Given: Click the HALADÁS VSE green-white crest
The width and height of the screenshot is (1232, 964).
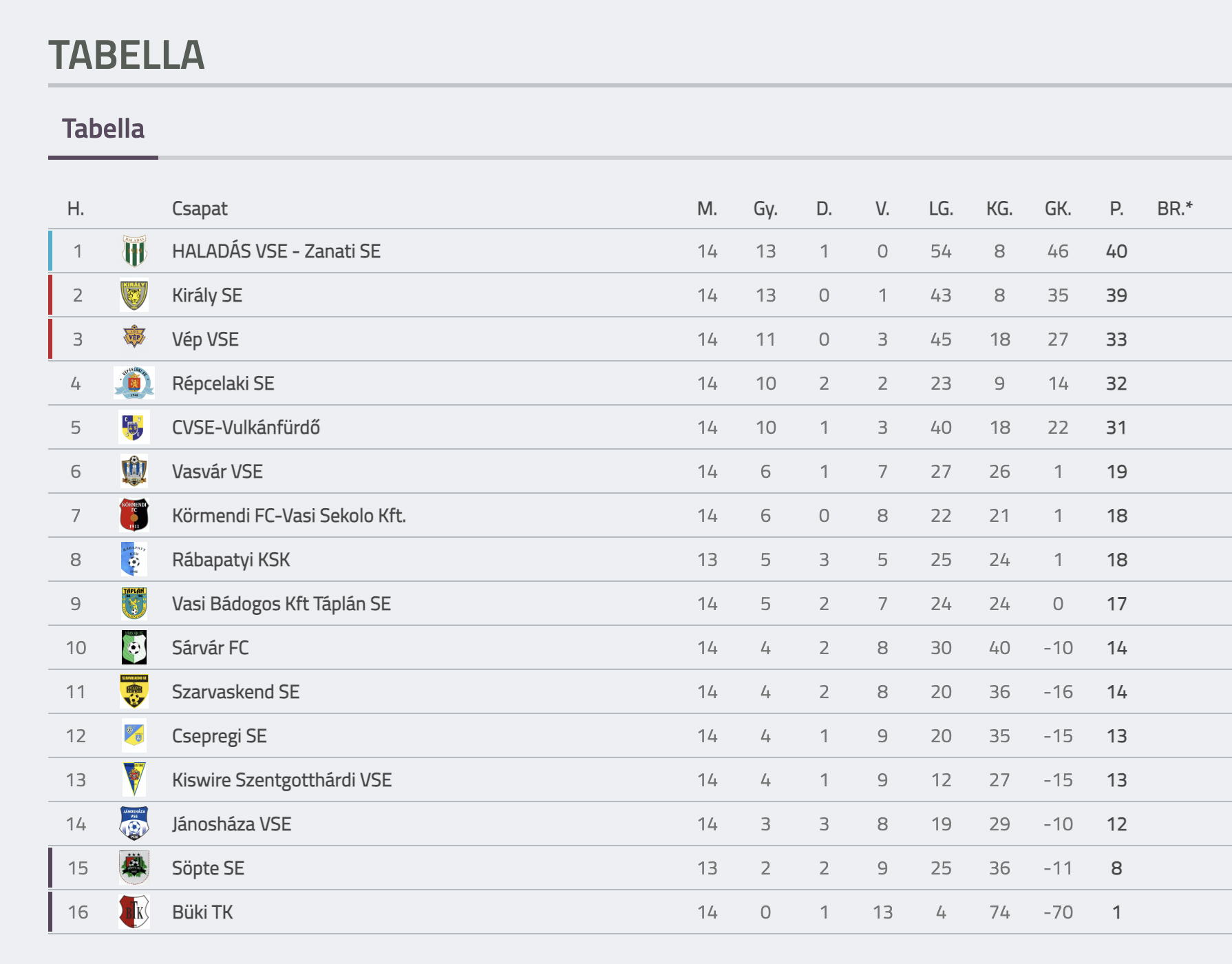Looking at the screenshot, I should point(134,251).
